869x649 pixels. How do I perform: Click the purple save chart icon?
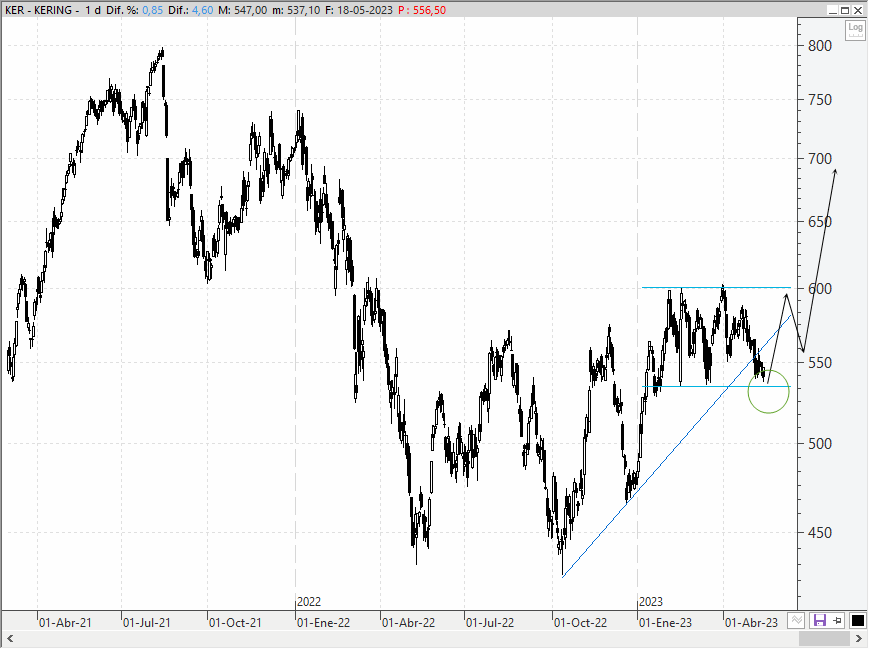819,620
